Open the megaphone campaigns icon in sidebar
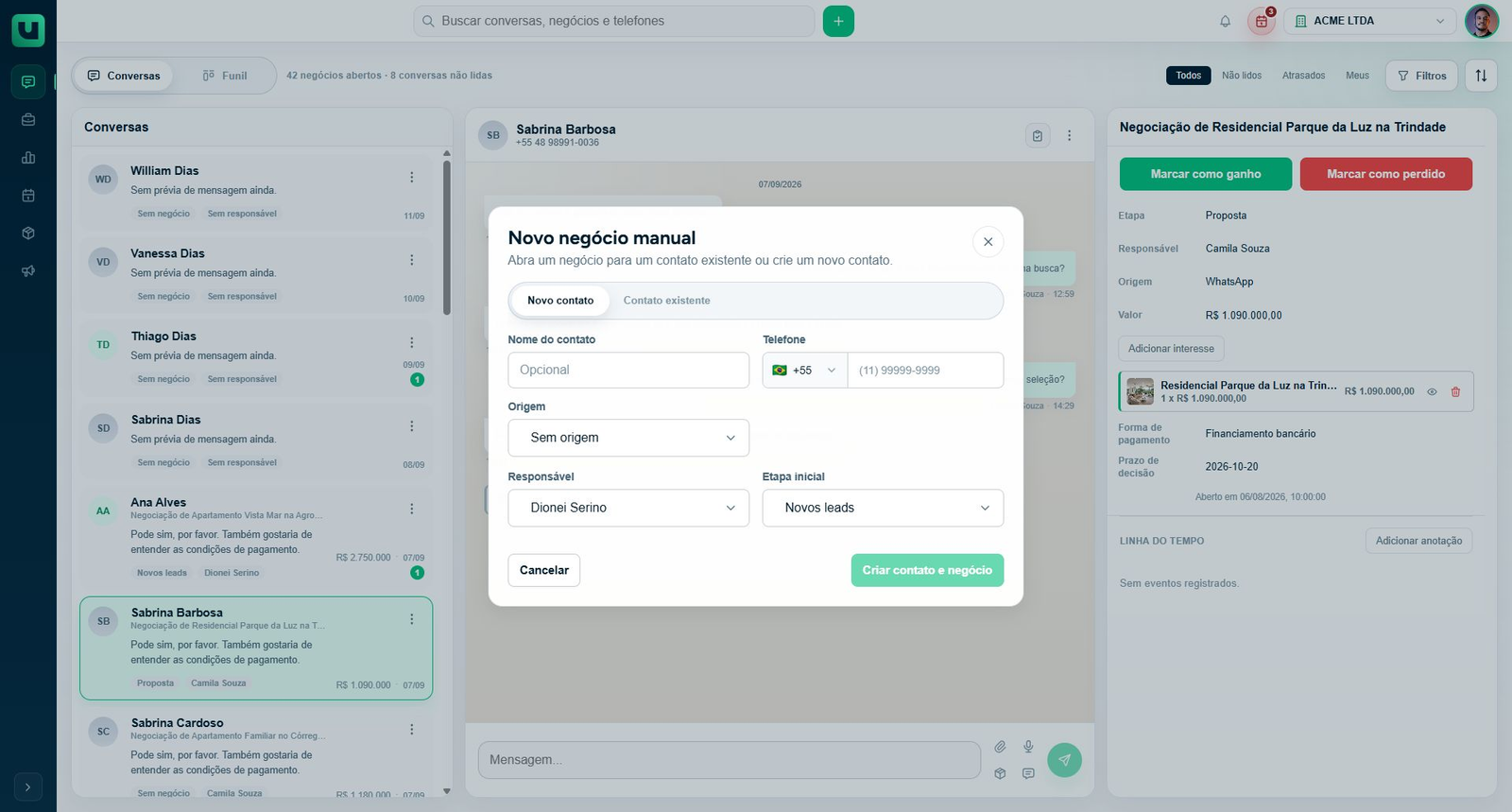Viewport: 1512px width, 812px height. point(28,271)
